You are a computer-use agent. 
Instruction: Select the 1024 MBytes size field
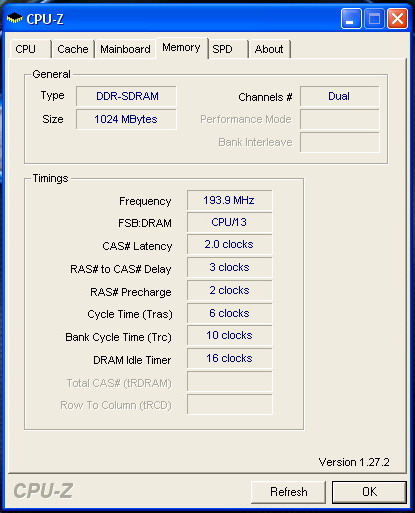[126, 119]
